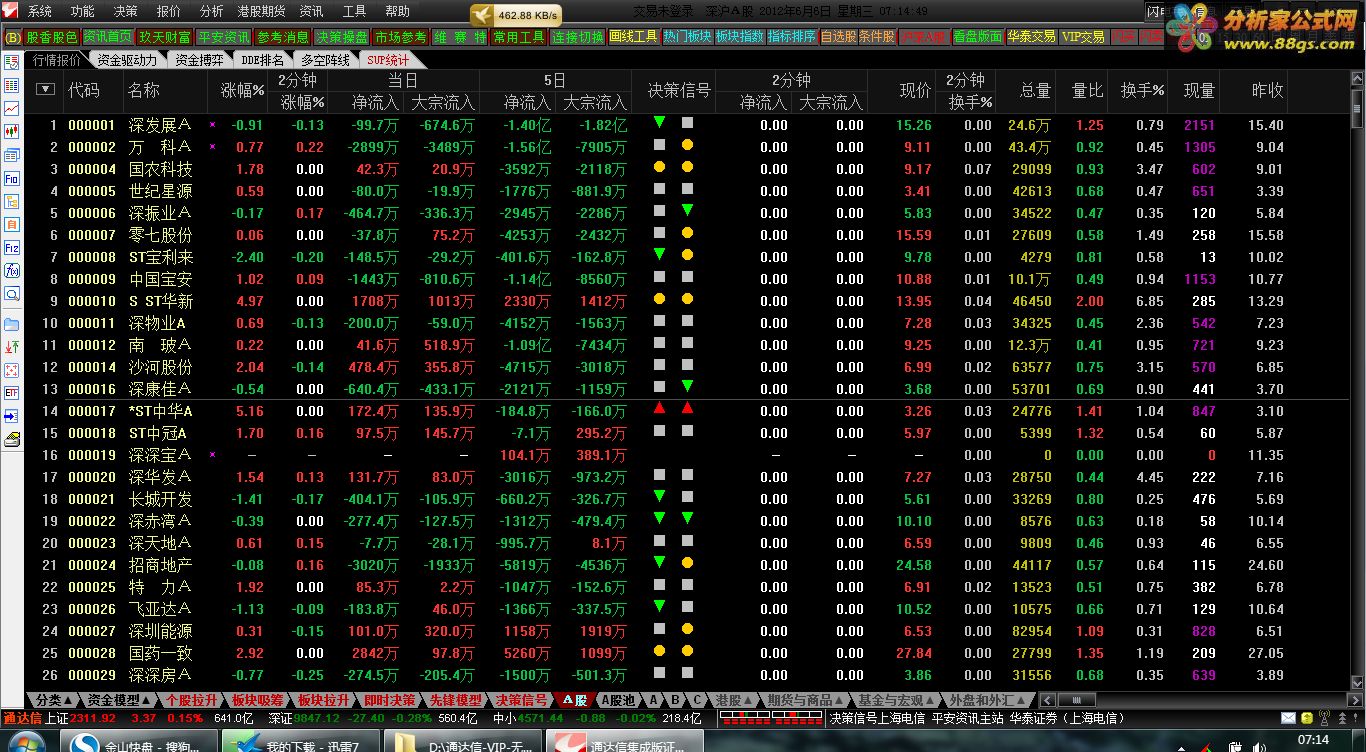Click the up-down arrows ranking sidebar icon
Viewport: 1366px width, 752px height.
[12, 347]
